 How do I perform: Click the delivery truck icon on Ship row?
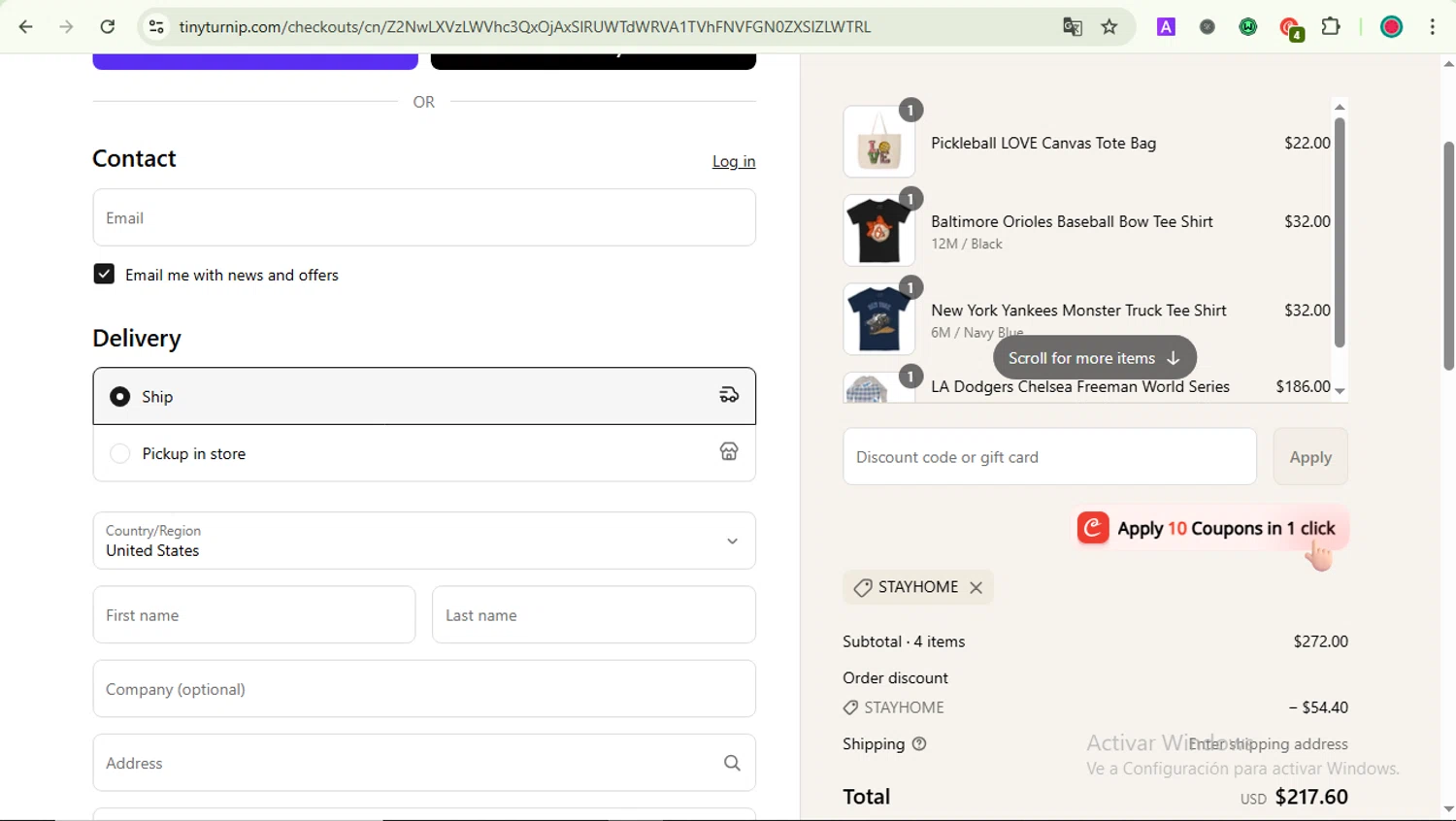[729, 395]
